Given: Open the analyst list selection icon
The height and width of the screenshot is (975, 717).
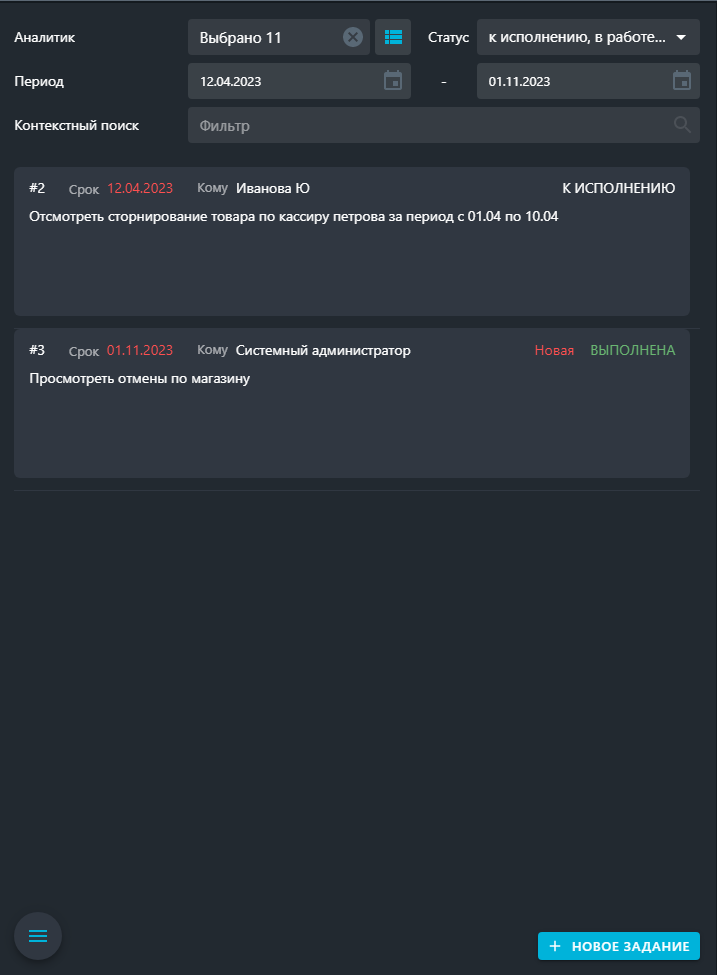Looking at the screenshot, I should click(393, 37).
